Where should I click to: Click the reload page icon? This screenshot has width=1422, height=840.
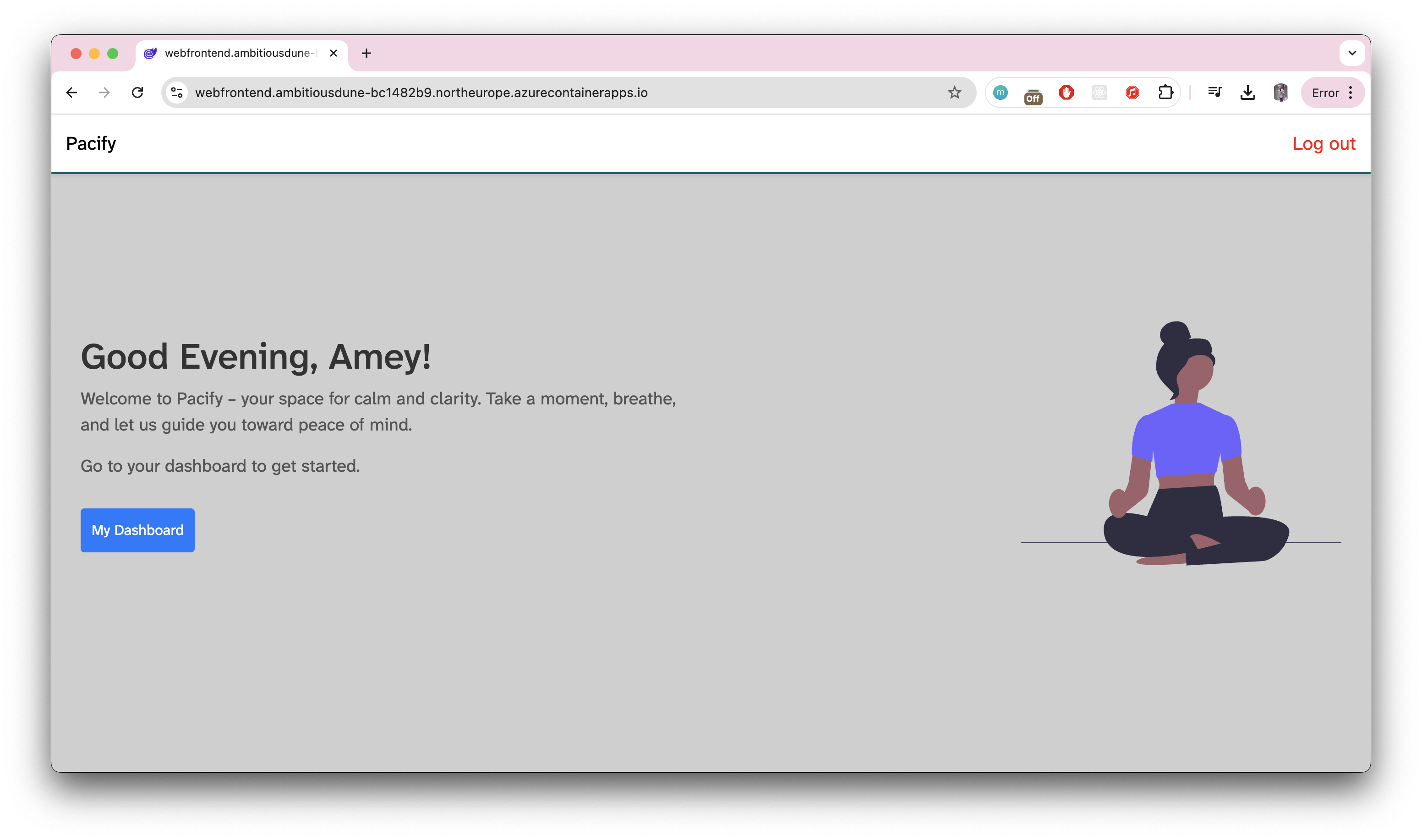tap(137, 92)
